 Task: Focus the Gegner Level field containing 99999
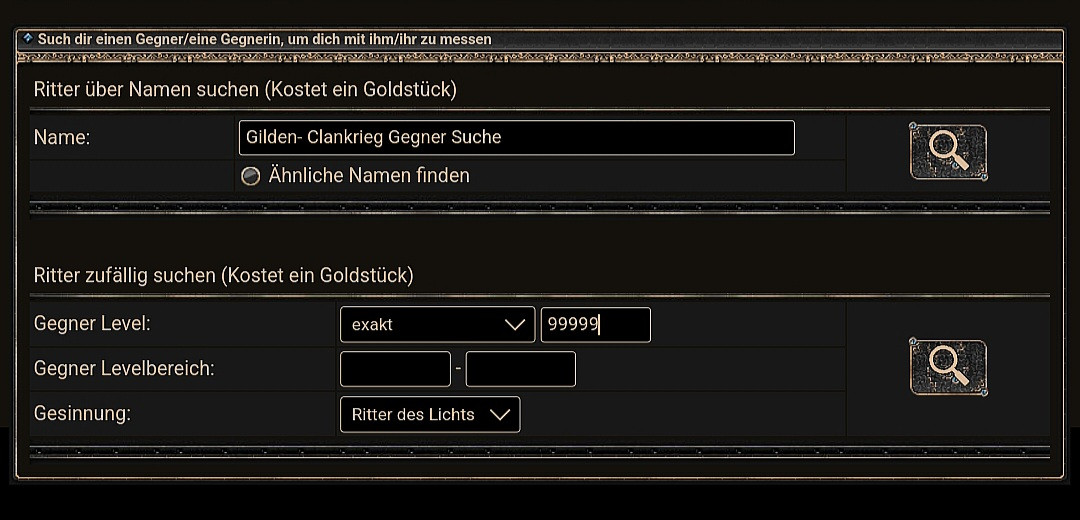[x=595, y=325]
